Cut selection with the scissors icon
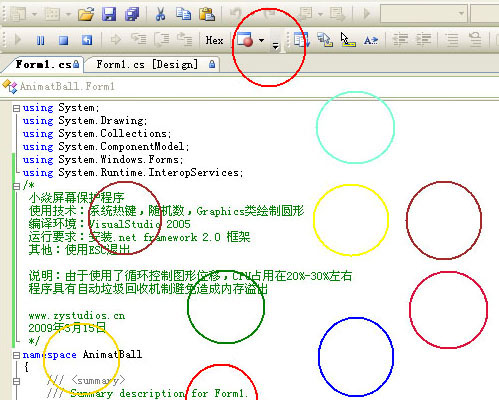Screen dimensions: 499x400 tap(161, 15)
